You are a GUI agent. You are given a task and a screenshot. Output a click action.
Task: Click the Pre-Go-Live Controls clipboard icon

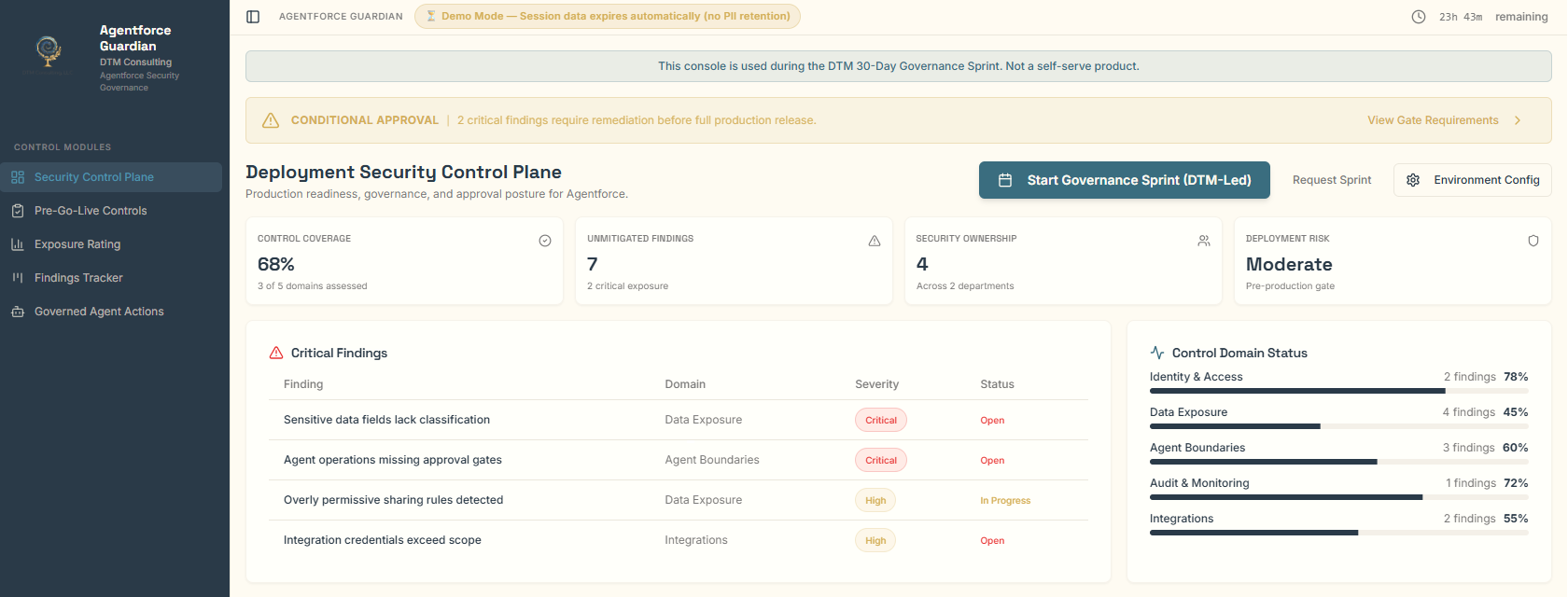click(x=18, y=211)
